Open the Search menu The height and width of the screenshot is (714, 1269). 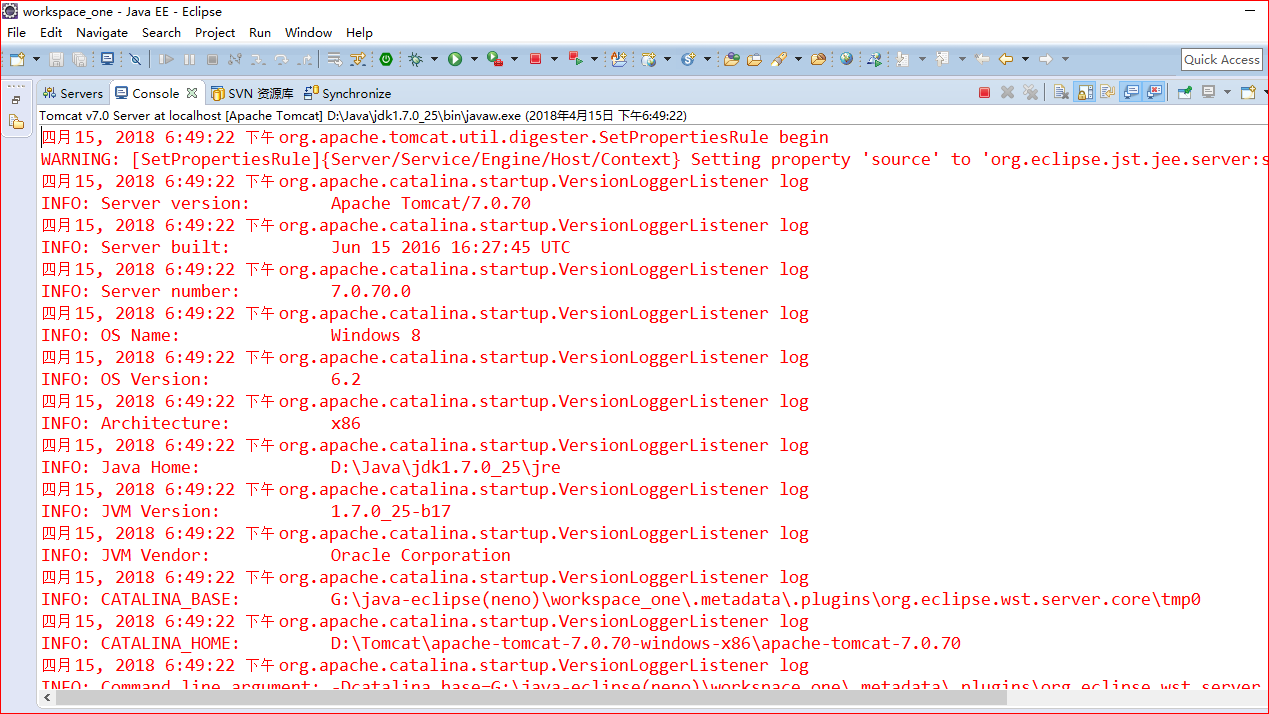click(161, 32)
